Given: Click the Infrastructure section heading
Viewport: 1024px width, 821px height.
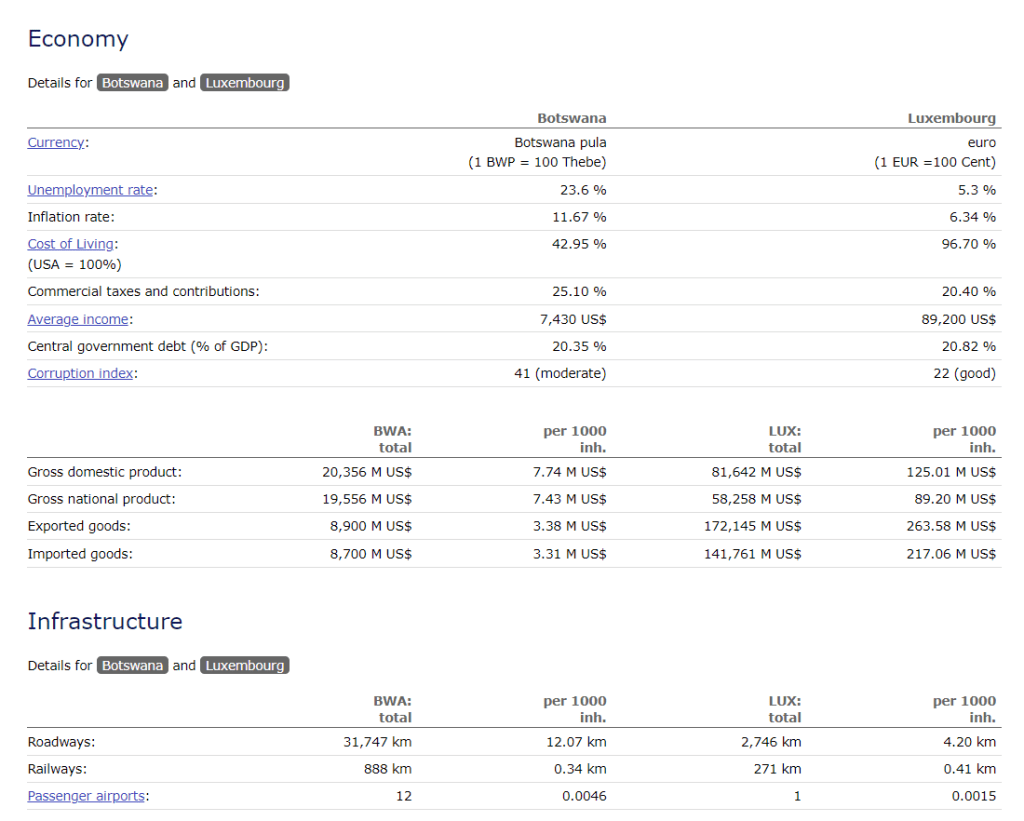Looking at the screenshot, I should coord(105,621).
